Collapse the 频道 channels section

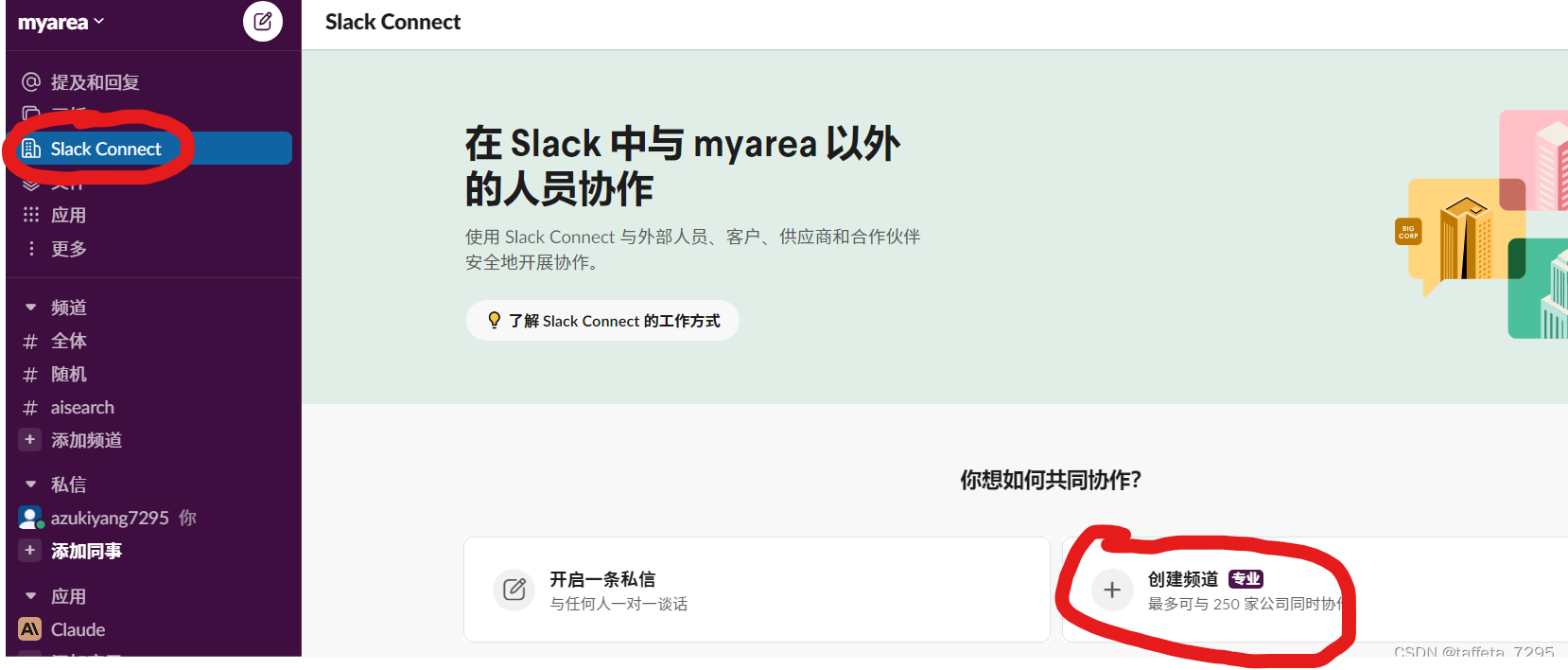30,308
